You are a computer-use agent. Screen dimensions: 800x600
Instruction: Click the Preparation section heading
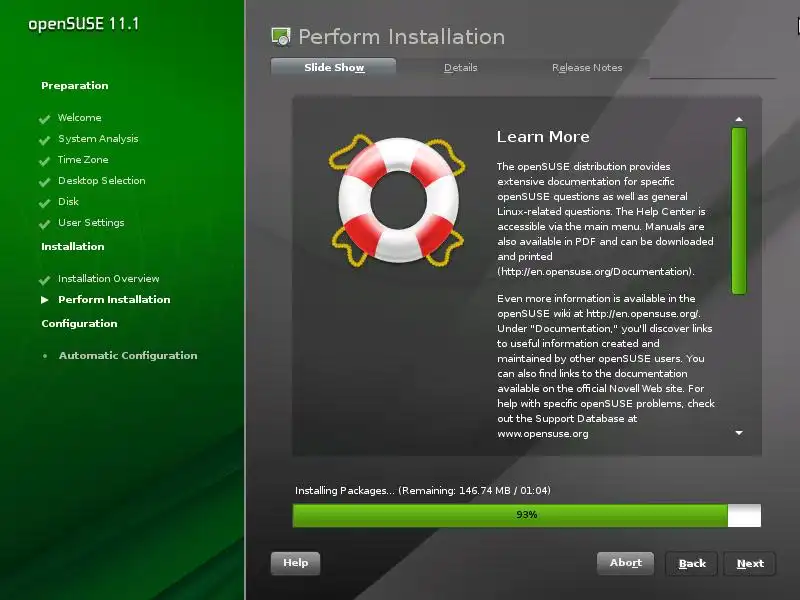tap(74, 85)
